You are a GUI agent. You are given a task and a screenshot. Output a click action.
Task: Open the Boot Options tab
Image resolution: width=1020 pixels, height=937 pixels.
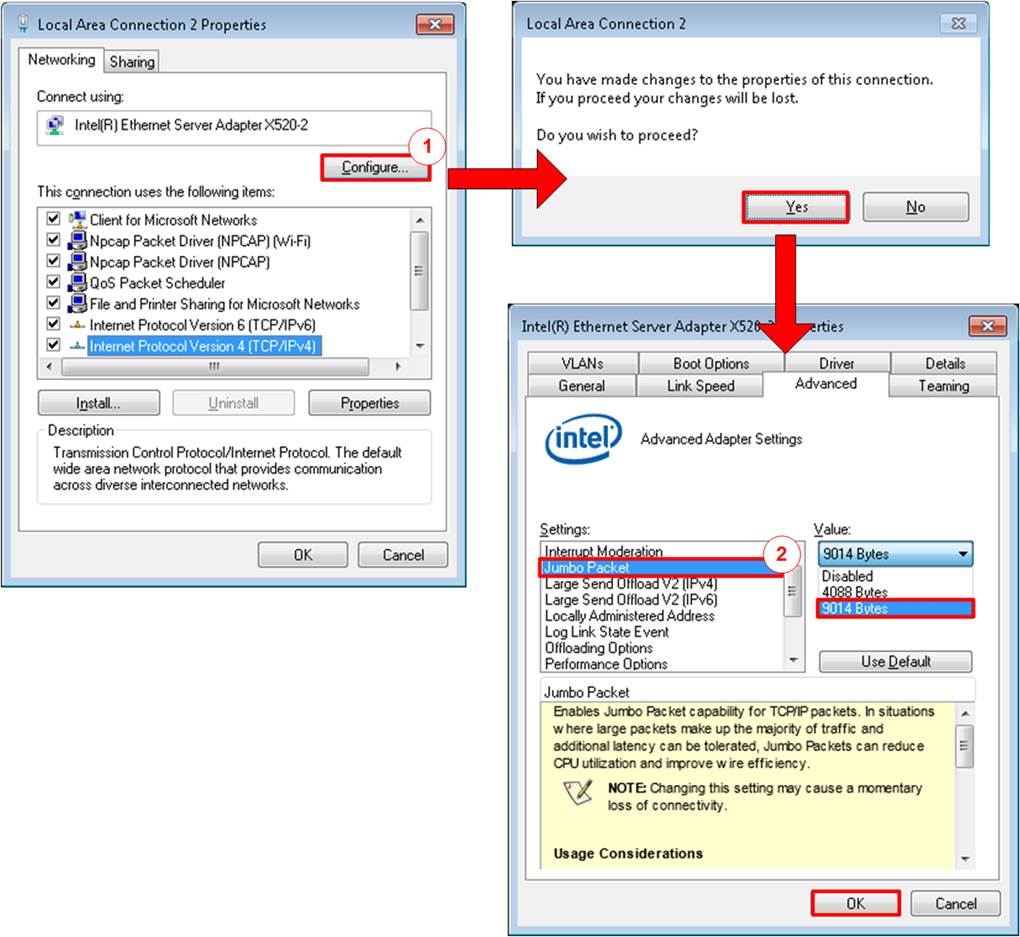(x=711, y=363)
